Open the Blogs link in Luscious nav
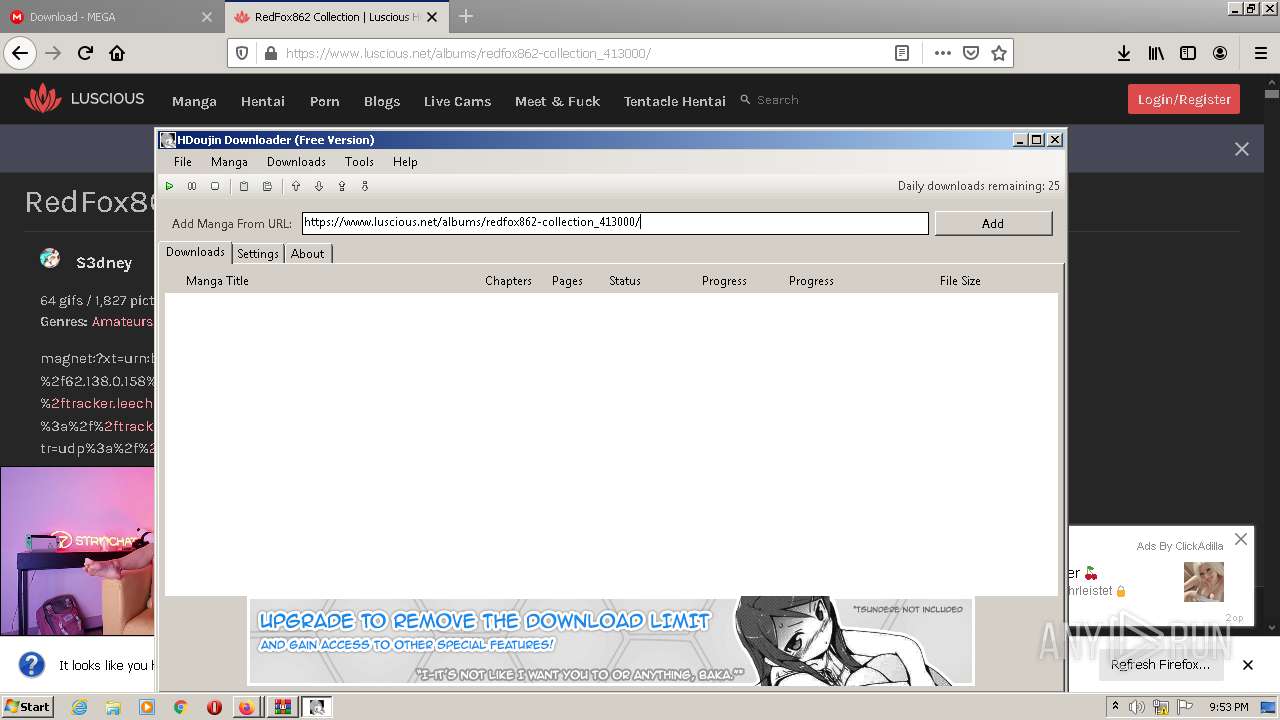The image size is (1280, 720). coord(382,101)
